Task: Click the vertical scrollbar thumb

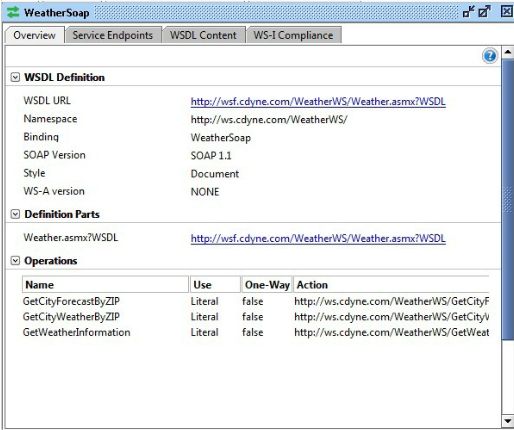Action: 508,199
